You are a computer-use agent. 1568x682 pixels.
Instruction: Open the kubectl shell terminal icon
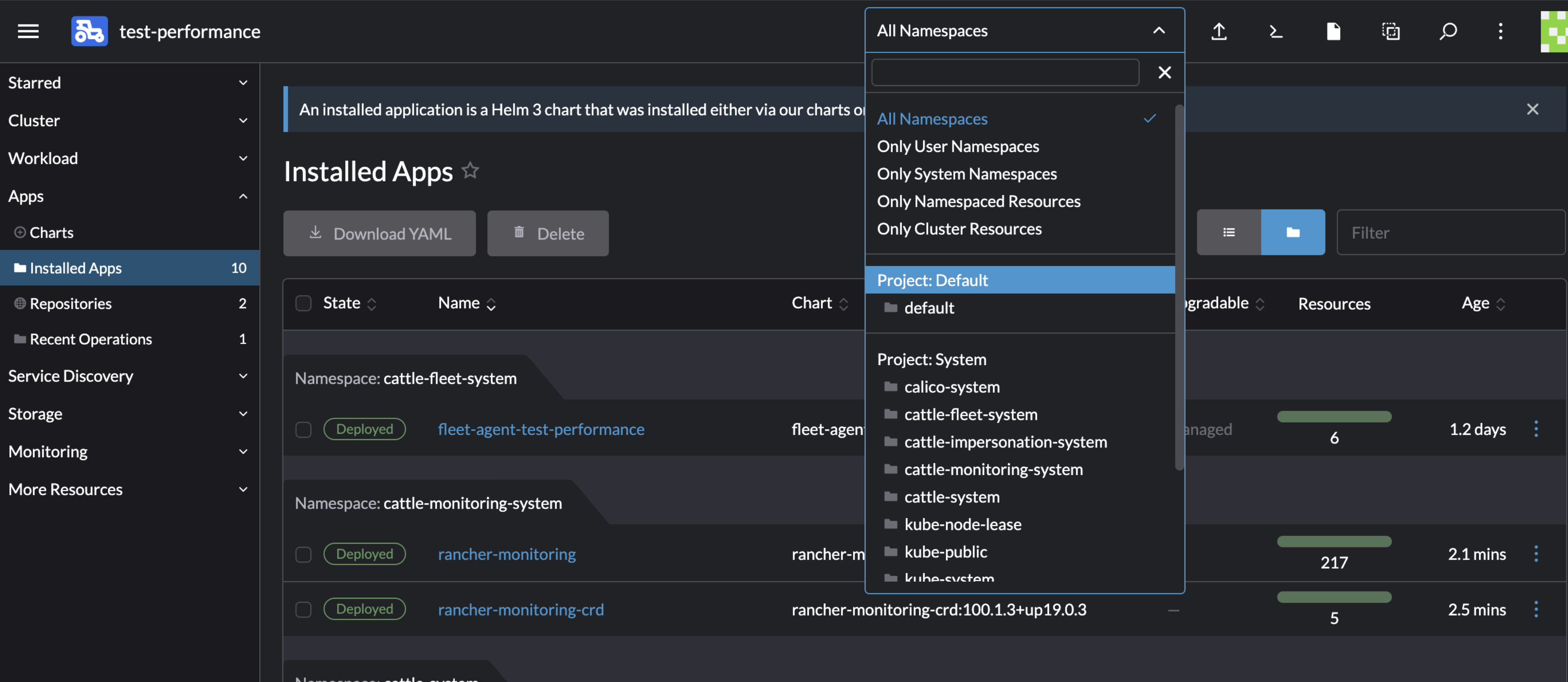(x=1276, y=31)
